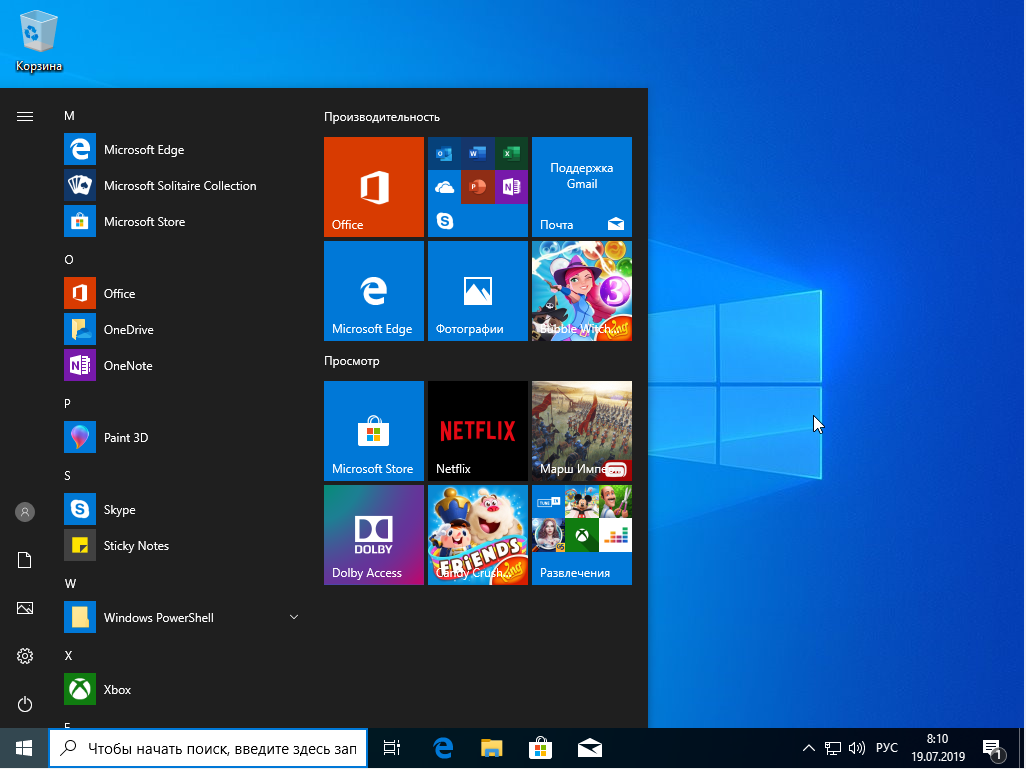Viewport: 1026px width, 769px height.
Task: Open Mail from the taskbar
Action: 590,748
